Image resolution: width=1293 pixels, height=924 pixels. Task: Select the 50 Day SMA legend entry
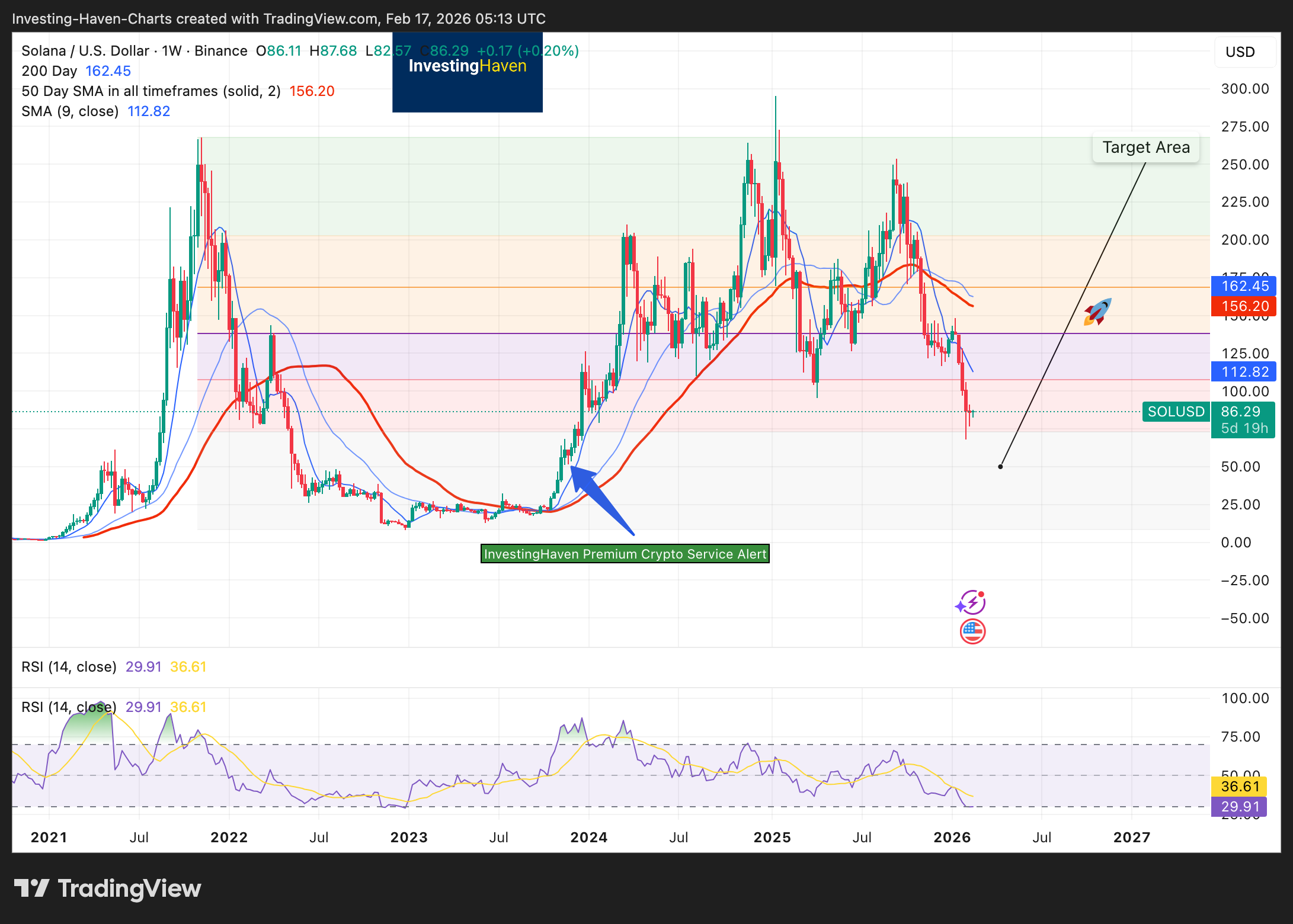[151, 91]
